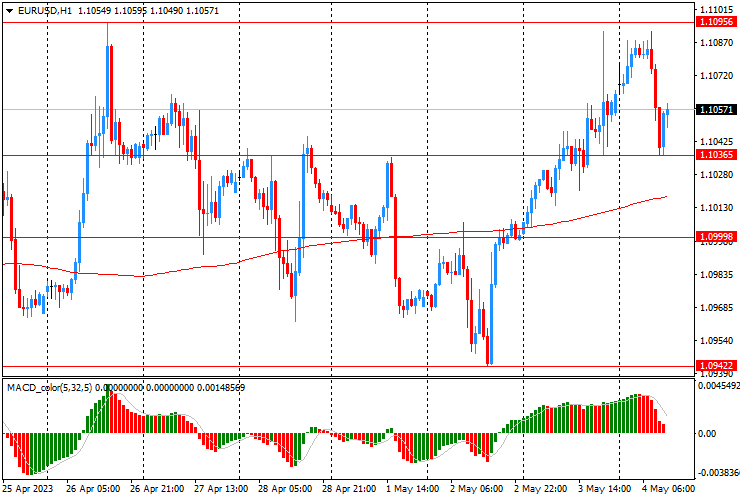
Task: Click the 1.09835 price scale value
Action: 717,275
